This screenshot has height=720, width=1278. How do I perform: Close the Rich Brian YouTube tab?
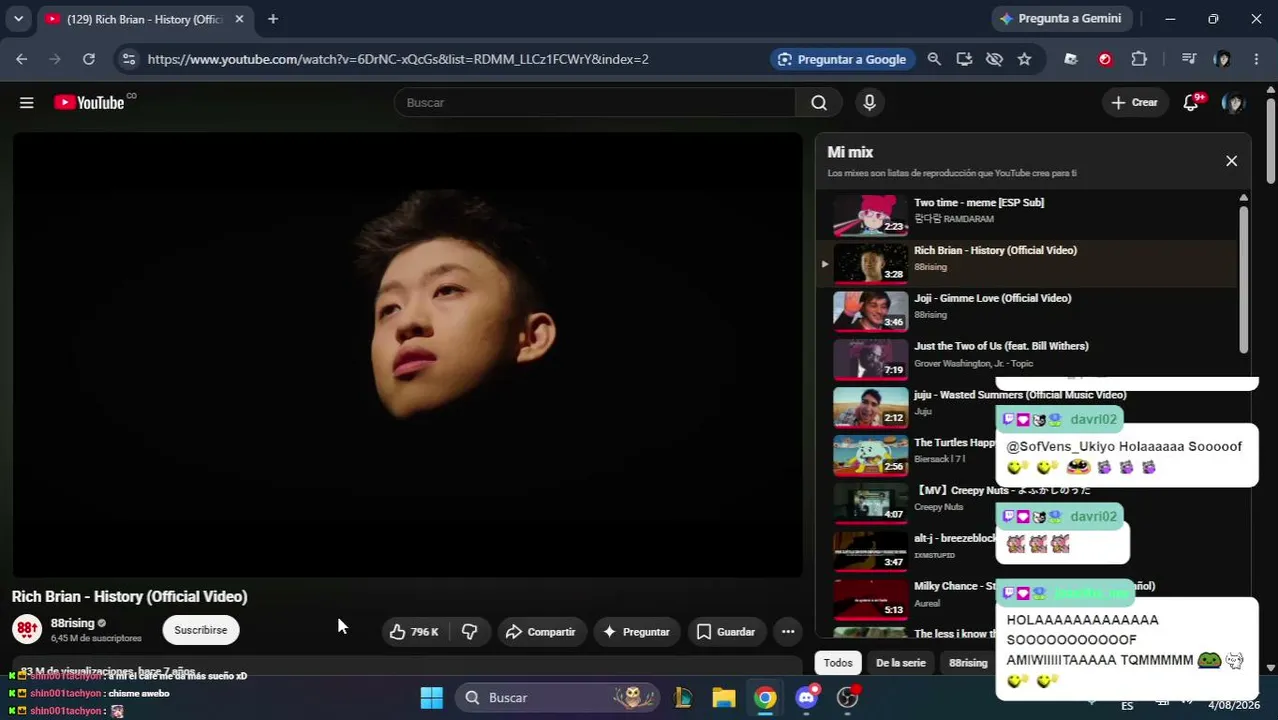239,19
